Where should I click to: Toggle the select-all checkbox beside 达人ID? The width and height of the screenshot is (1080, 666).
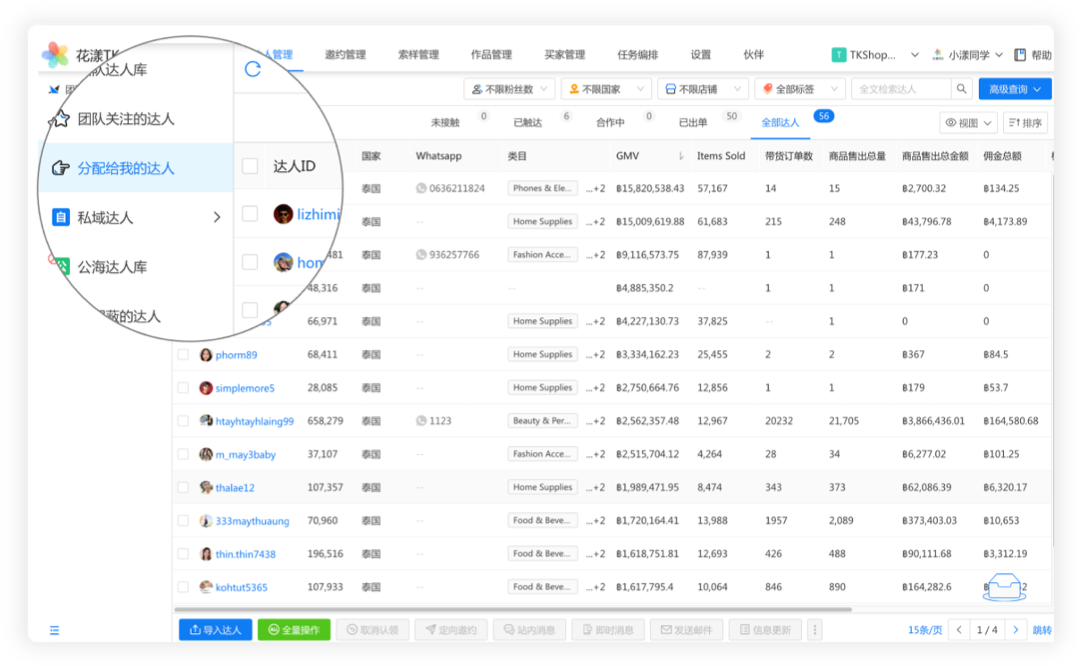[250, 166]
